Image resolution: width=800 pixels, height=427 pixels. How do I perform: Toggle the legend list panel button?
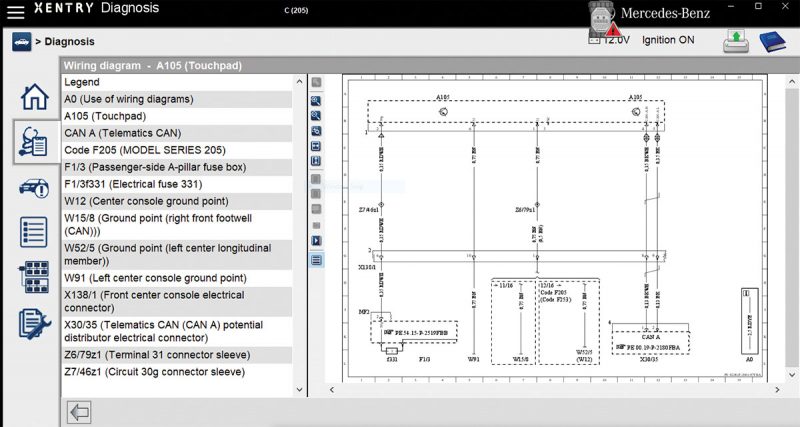[316, 260]
